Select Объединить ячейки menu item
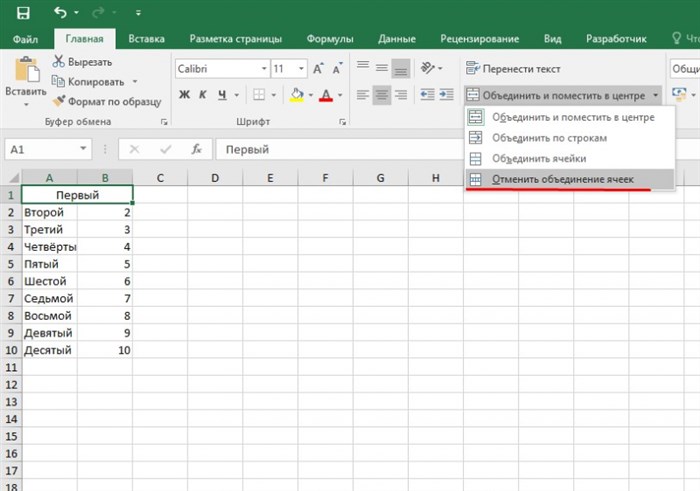Image resolution: width=700 pixels, height=491 pixels. coord(570,158)
